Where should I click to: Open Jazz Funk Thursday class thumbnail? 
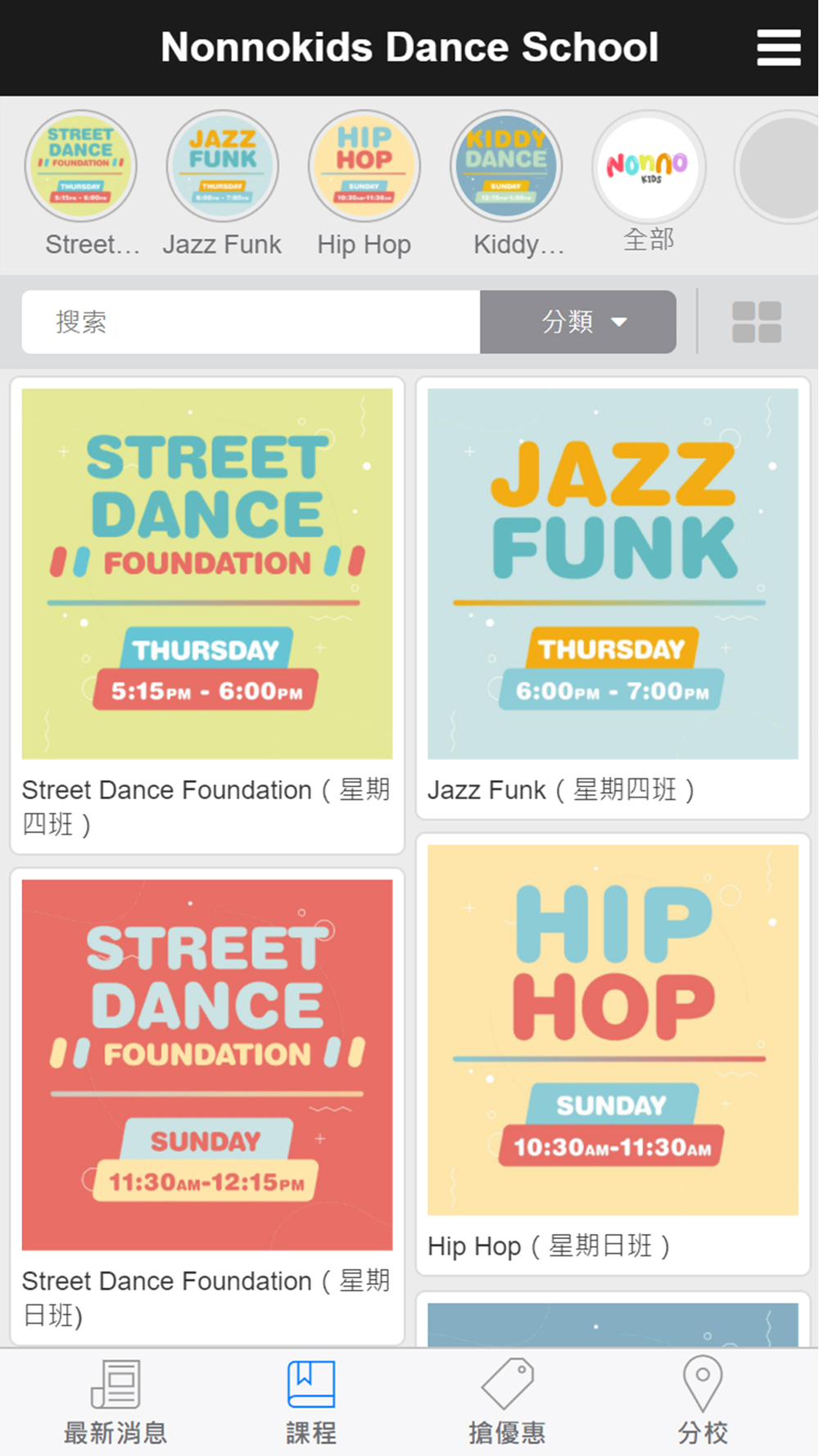pos(613,573)
